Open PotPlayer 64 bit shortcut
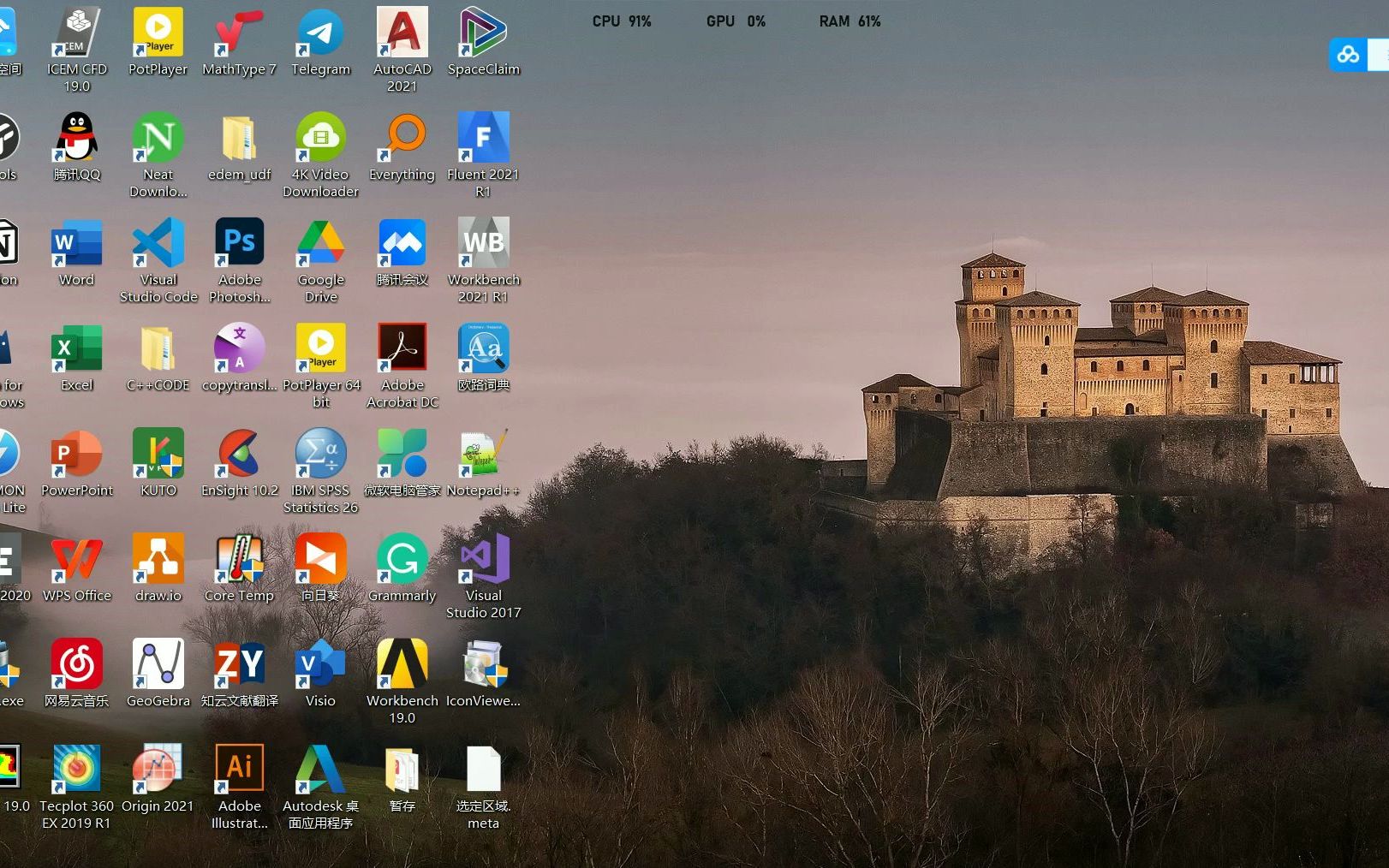The height and width of the screenshot is (868, 1389). [x=321, y=366]
